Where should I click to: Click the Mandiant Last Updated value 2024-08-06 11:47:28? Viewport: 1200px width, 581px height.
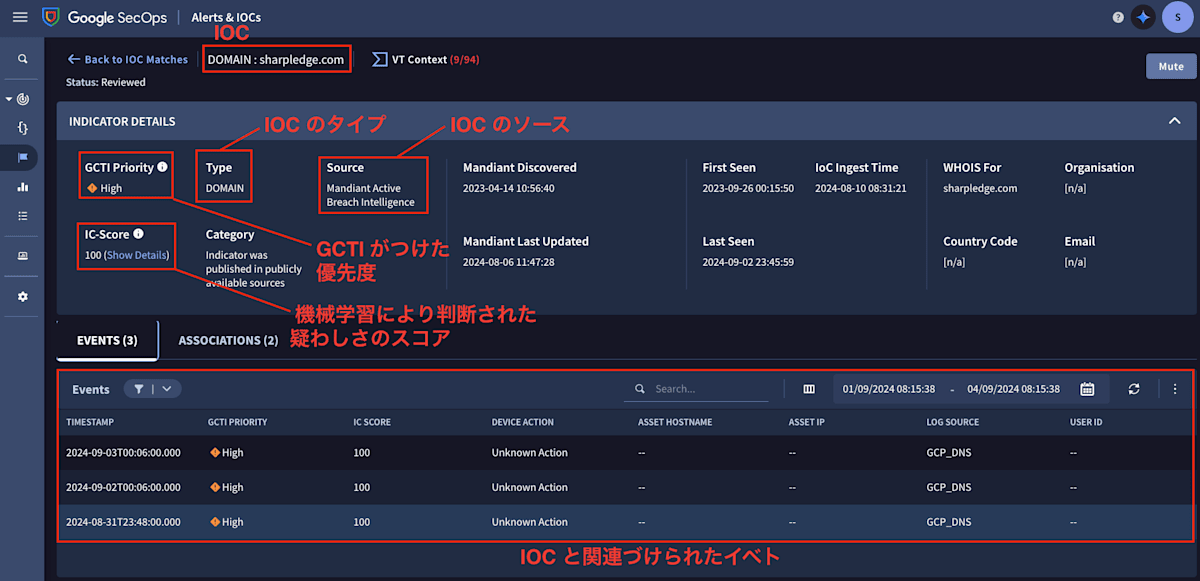coord(508,262)
